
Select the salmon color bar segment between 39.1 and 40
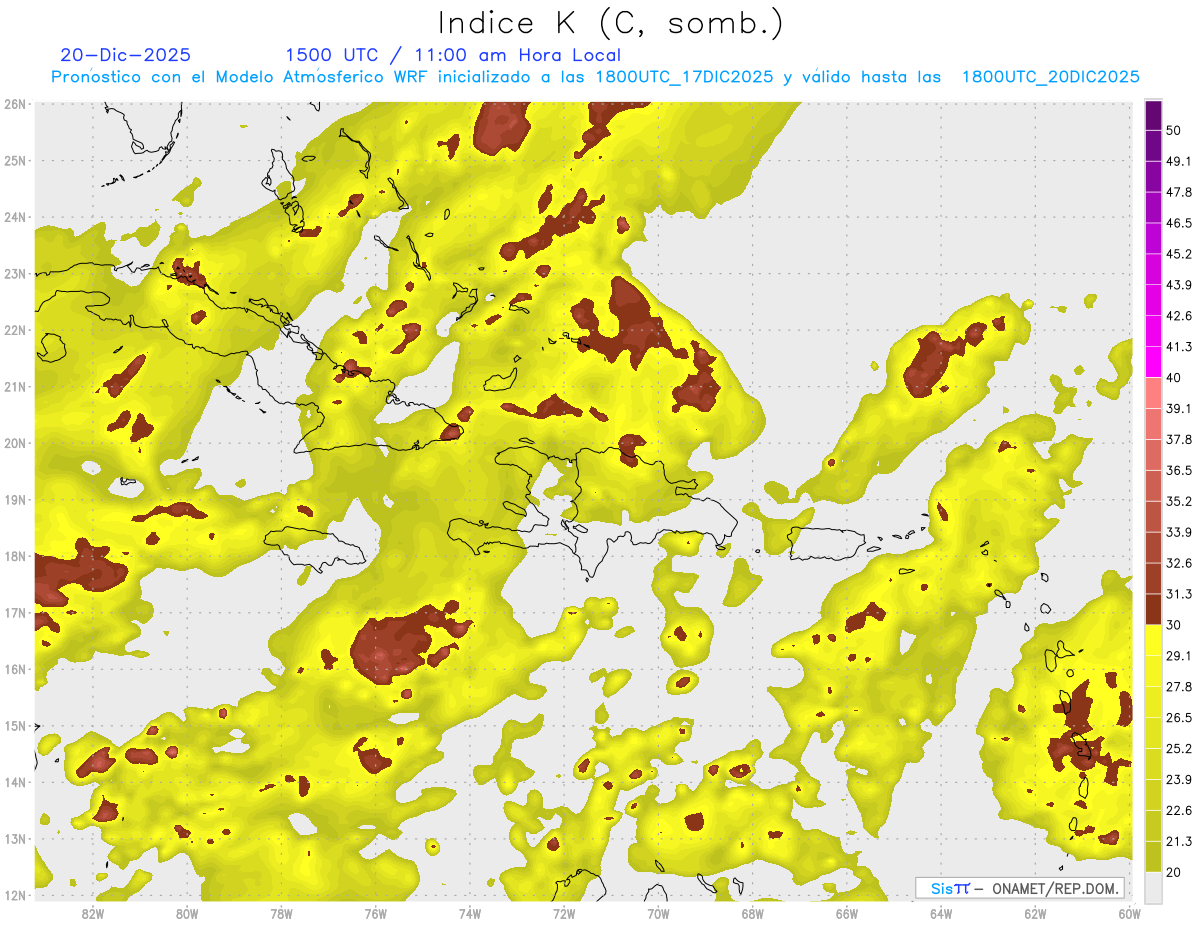coord(1153,393)
